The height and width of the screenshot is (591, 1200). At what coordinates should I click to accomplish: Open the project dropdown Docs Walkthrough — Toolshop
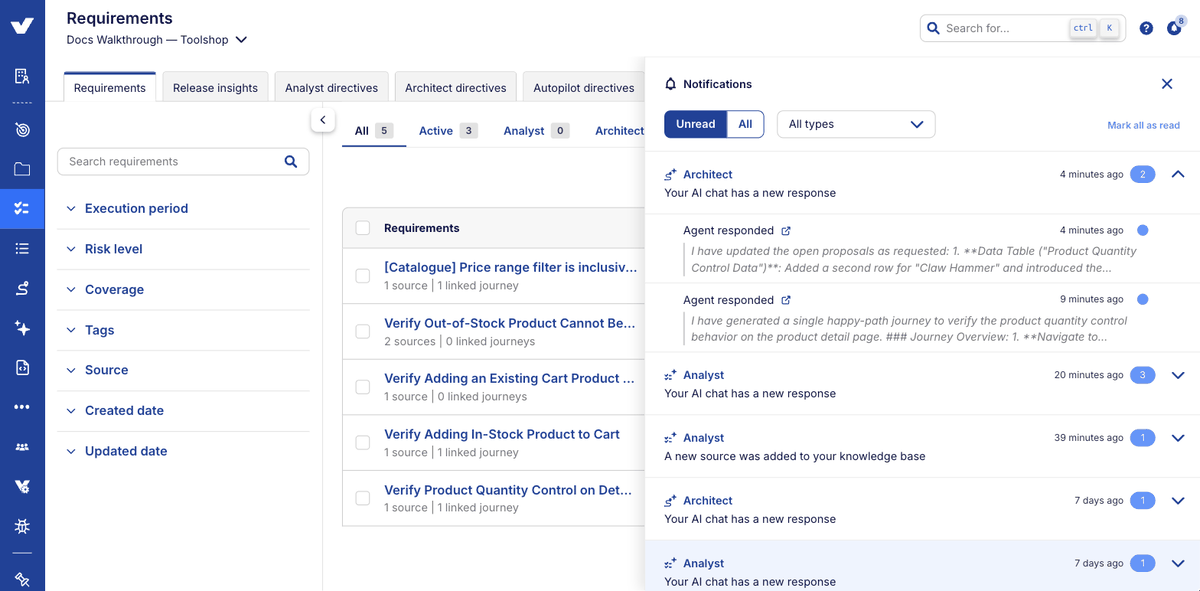tap(157, 40)
